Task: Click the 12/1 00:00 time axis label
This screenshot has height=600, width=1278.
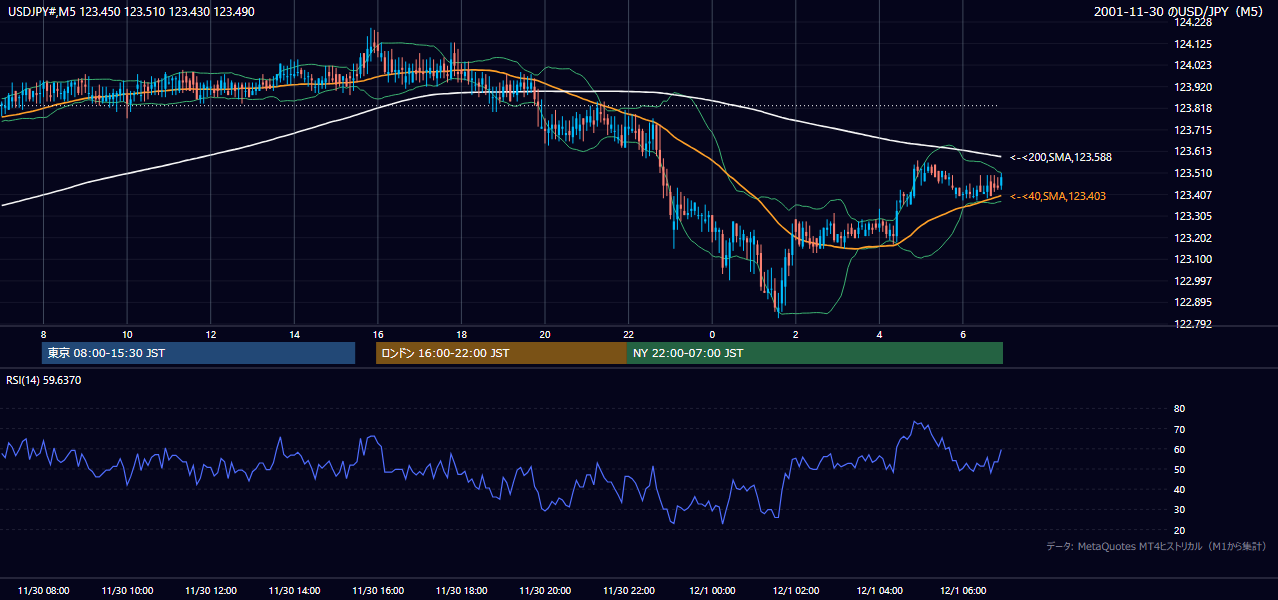Action: pos(712,591)
